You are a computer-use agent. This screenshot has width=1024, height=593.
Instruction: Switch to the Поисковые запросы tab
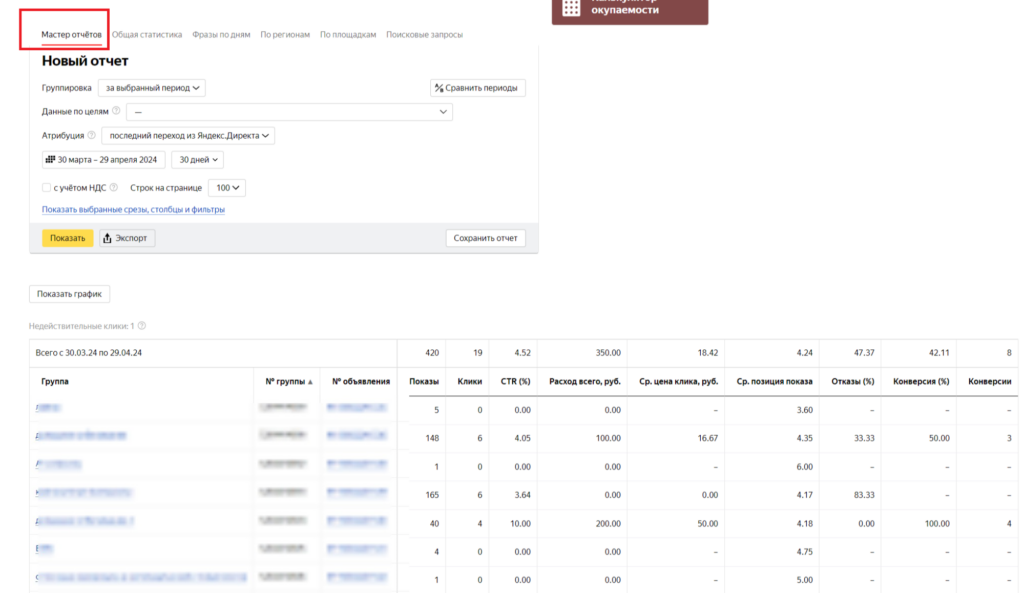424,35
